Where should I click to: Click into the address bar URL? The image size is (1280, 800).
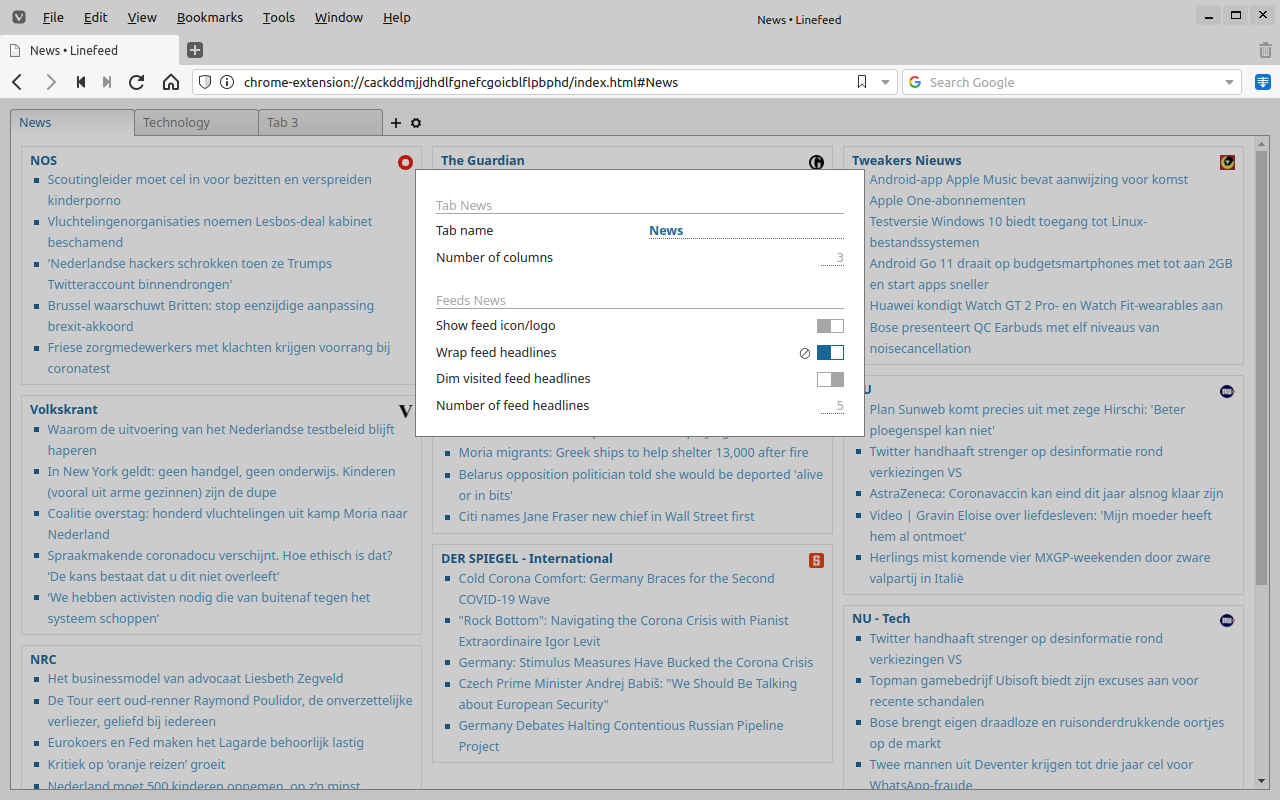click(461, 82)
